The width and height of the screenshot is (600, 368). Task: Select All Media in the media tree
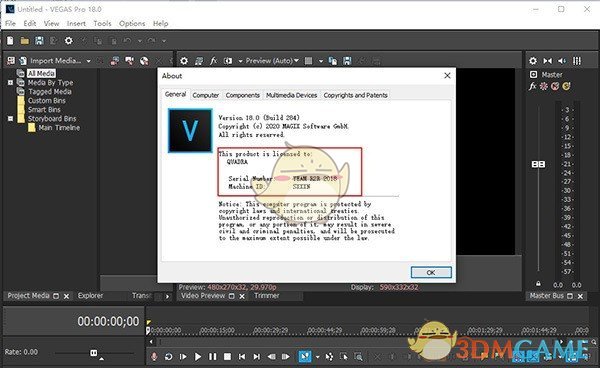point(41,73)
